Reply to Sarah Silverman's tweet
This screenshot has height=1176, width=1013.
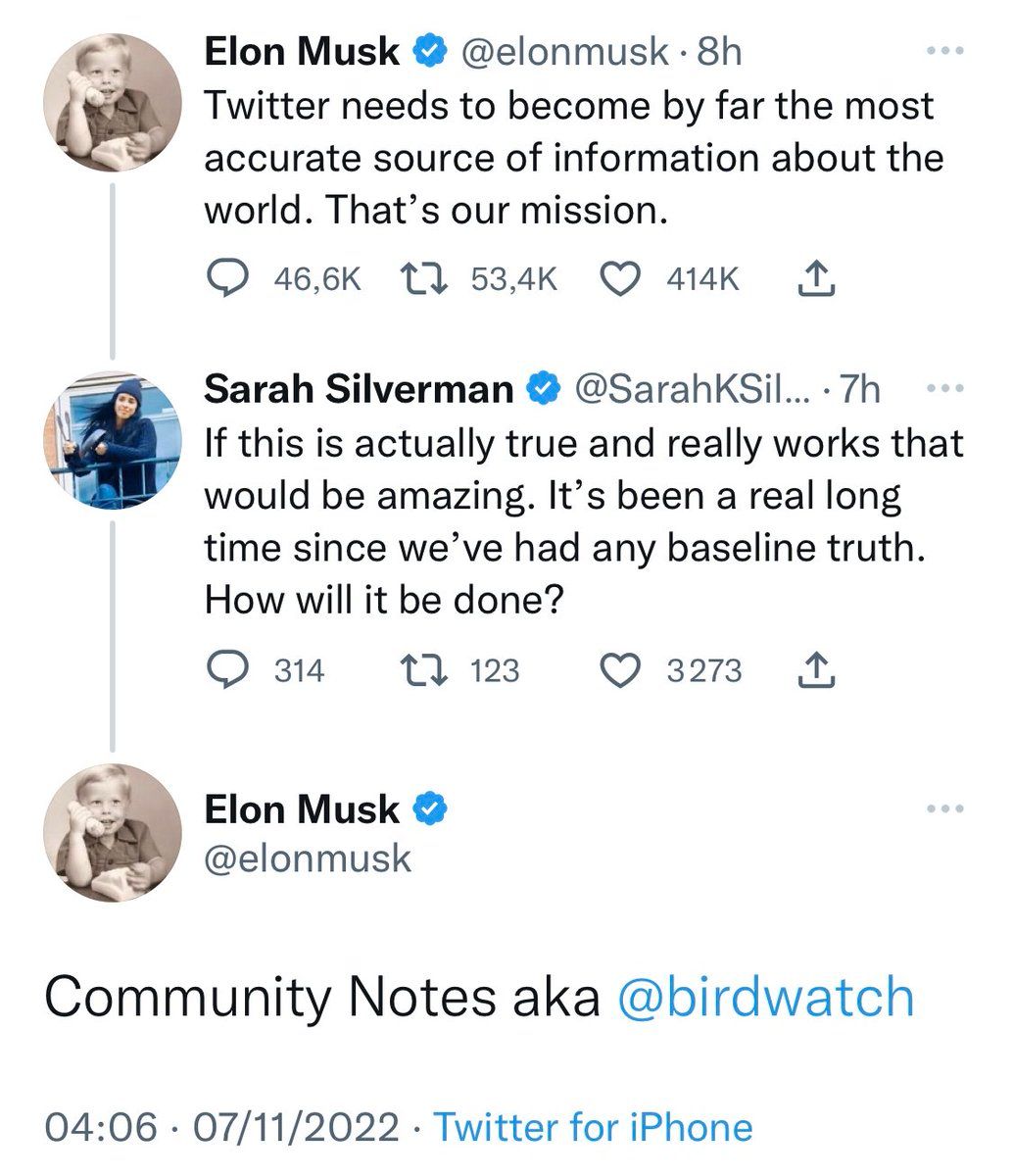click(x=229, y=670)
